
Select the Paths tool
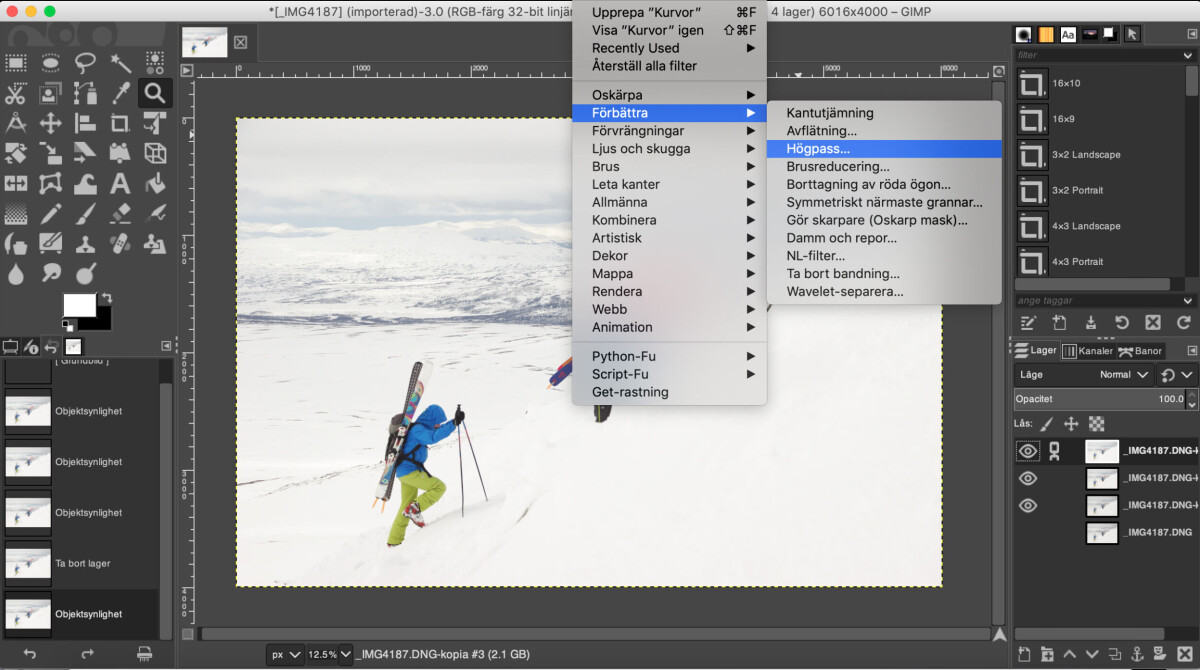tap(86, 94)
